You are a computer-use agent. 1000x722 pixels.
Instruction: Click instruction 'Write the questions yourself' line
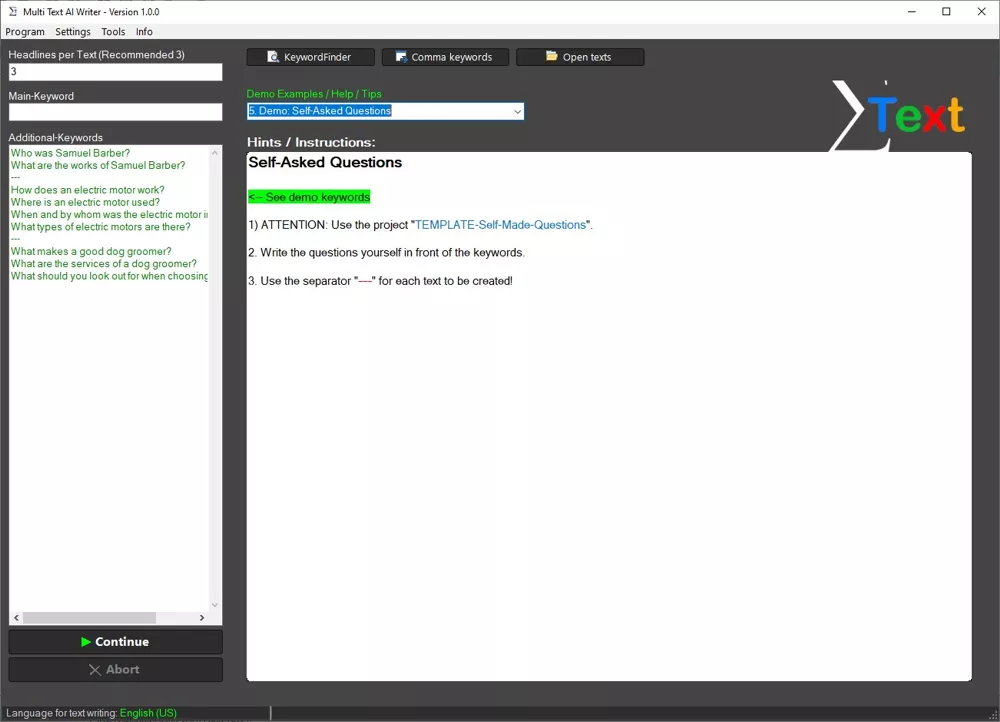(x=386, y=253)
